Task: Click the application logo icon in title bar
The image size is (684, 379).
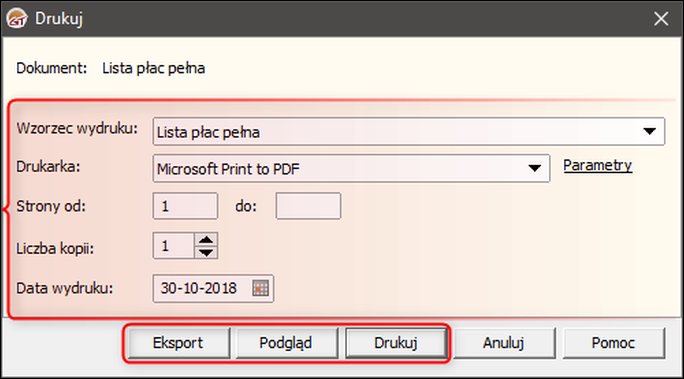Action: coord(17,19)
